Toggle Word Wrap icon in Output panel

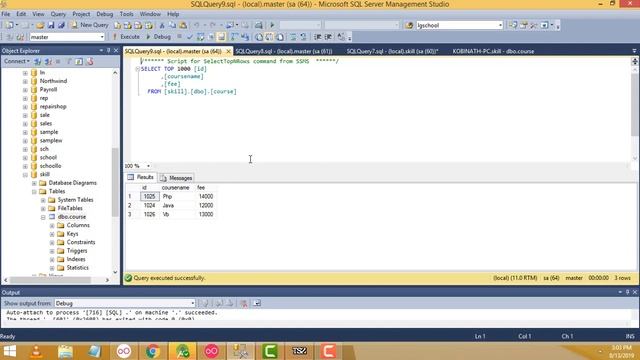257,303
